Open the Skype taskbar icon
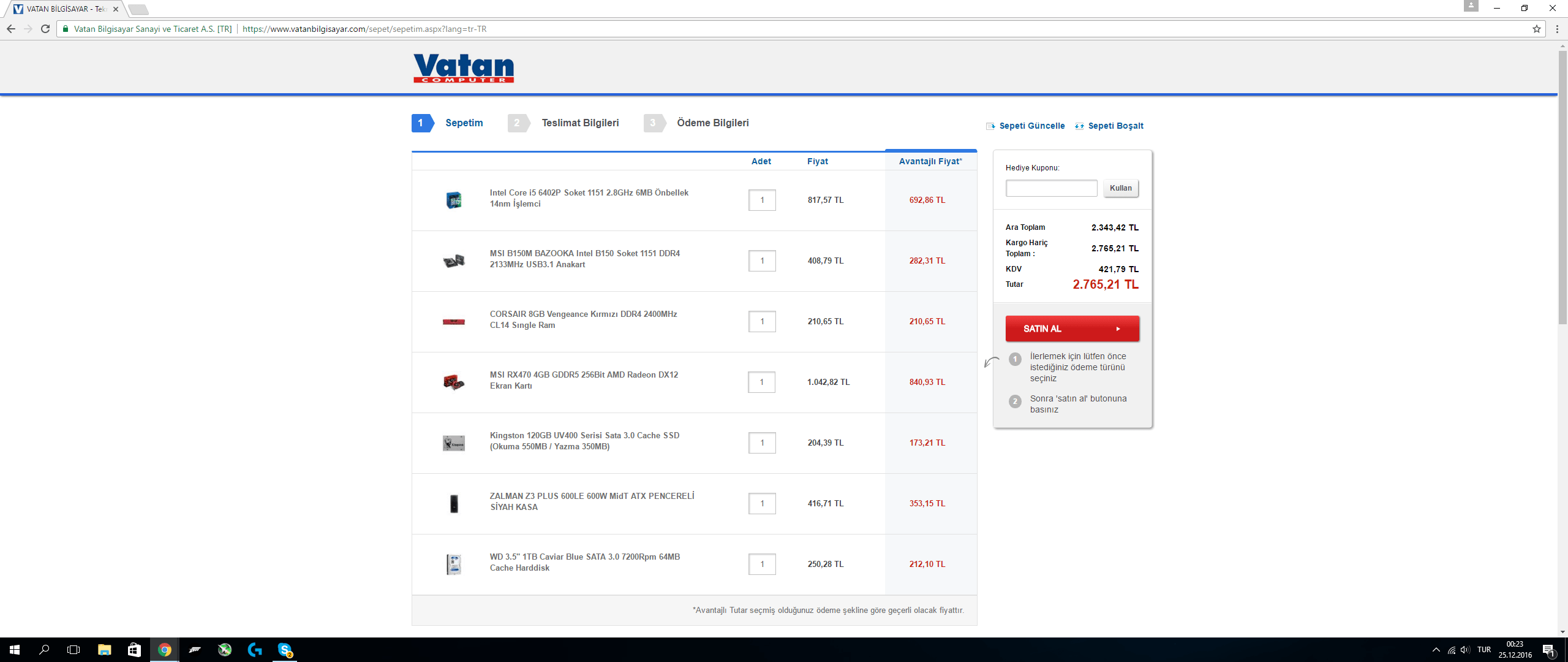The width and height of the screenshot is (1568, 662). [x=285, y=650]
